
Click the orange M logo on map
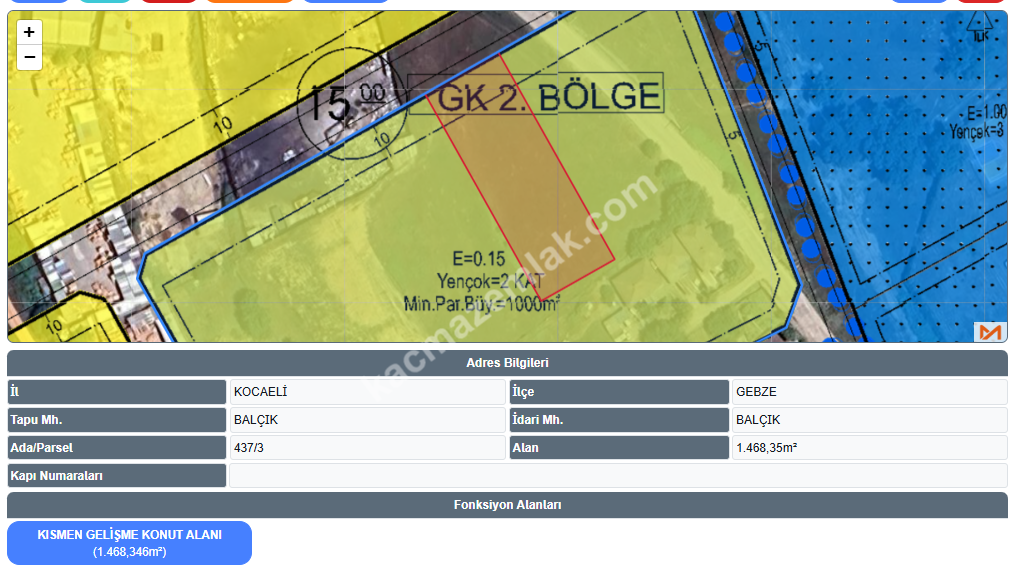(x=990, y=332)
